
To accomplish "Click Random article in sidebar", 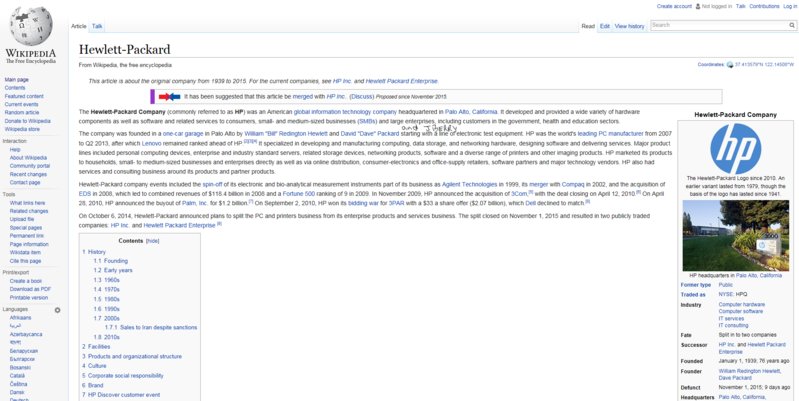I will (x=22, y=112).
